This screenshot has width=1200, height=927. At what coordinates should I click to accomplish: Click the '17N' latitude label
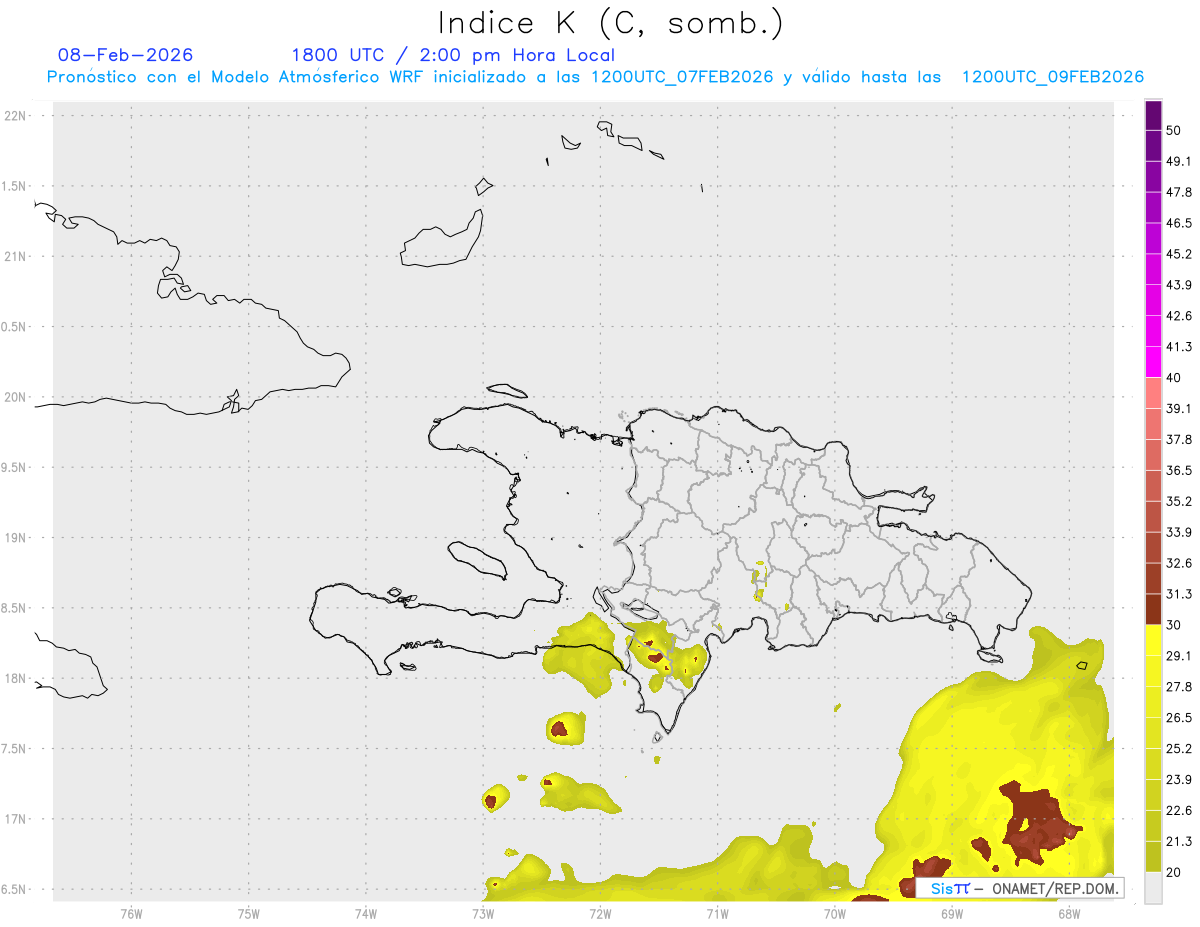[16, 819]
